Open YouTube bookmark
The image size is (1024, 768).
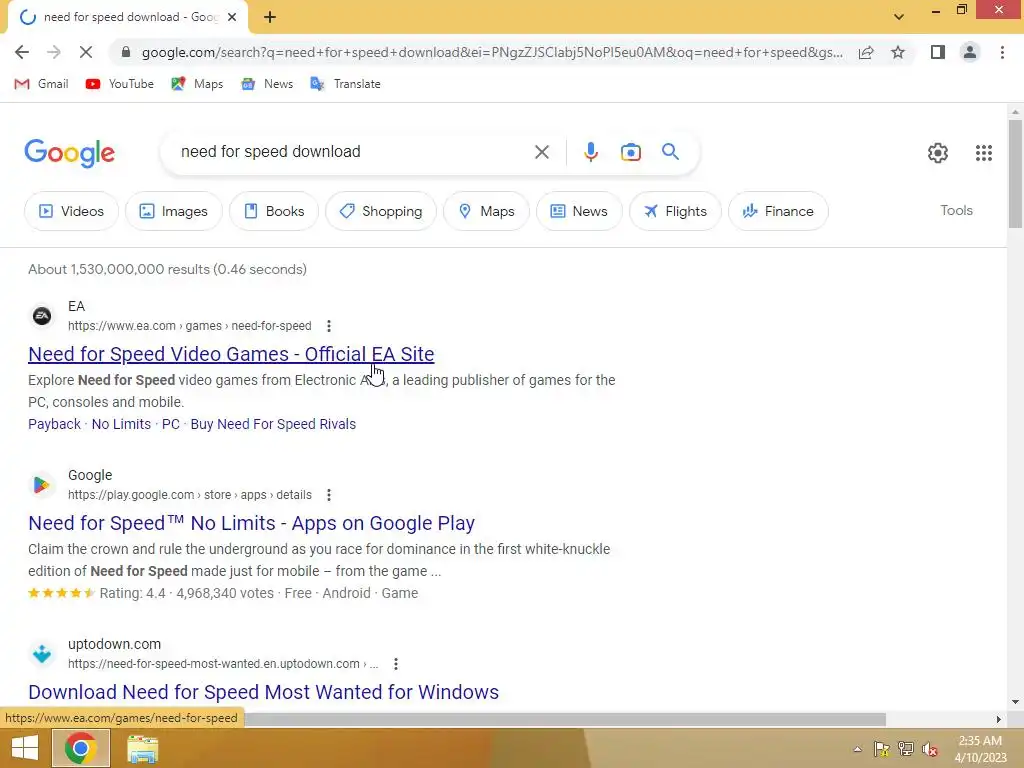pos(120,84)
